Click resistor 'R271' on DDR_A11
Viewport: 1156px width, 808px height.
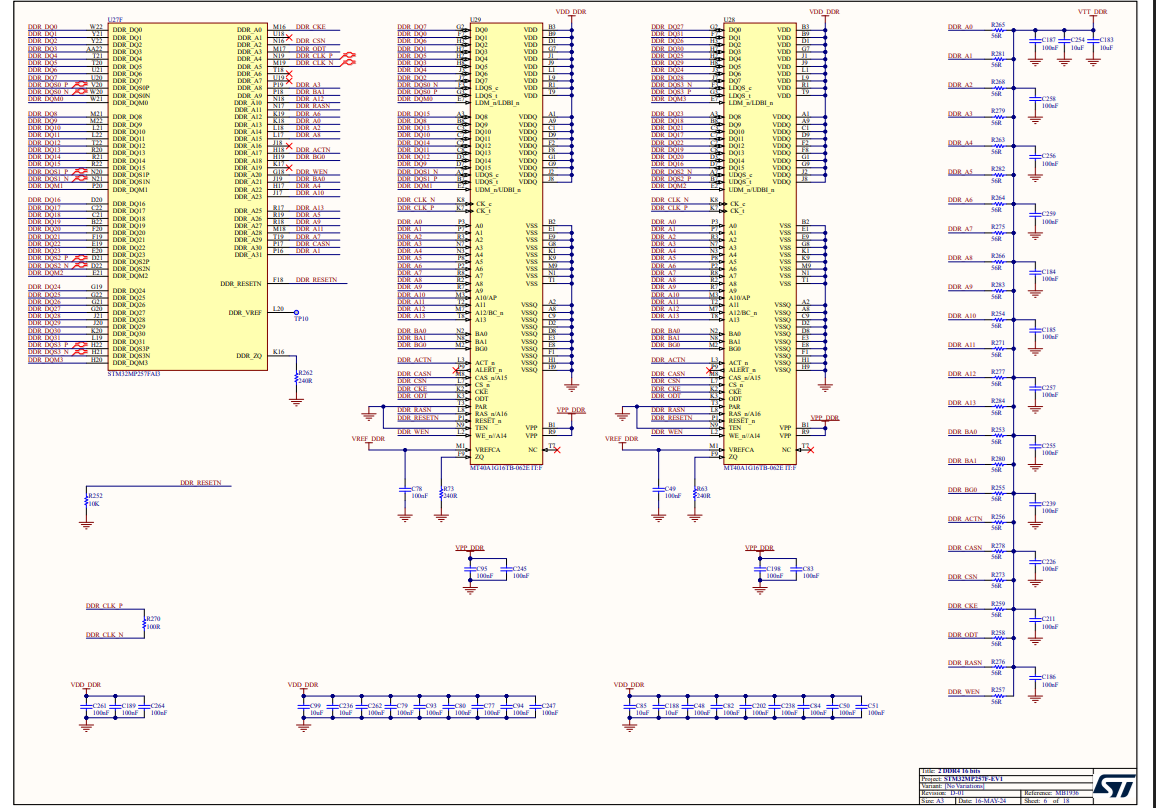coord(997,348)
